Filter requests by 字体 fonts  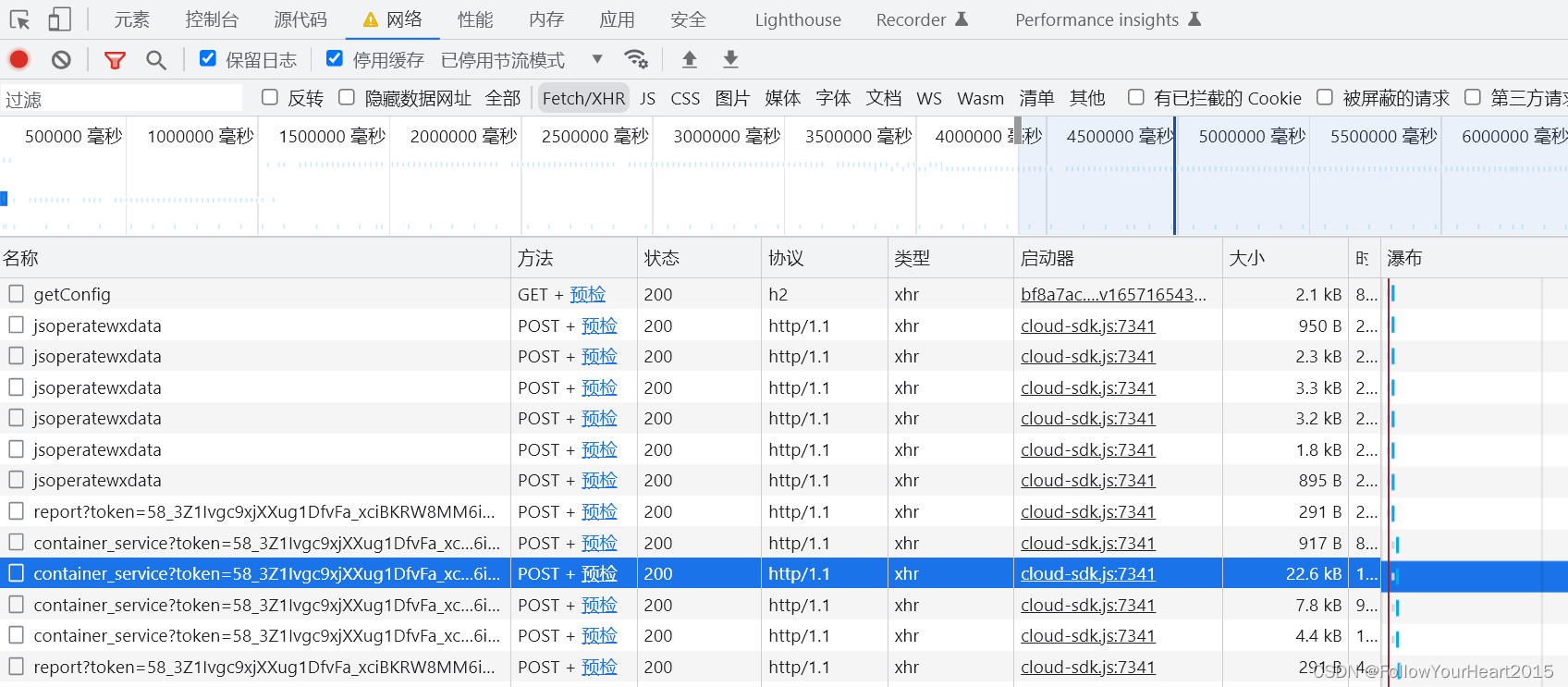click(833, 98)
